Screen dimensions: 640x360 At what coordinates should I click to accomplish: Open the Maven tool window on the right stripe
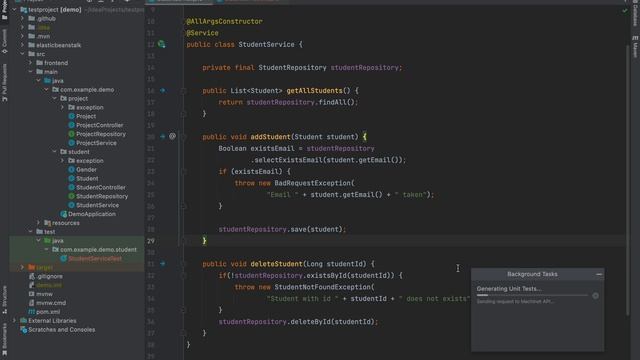click(x=635, y=47)
